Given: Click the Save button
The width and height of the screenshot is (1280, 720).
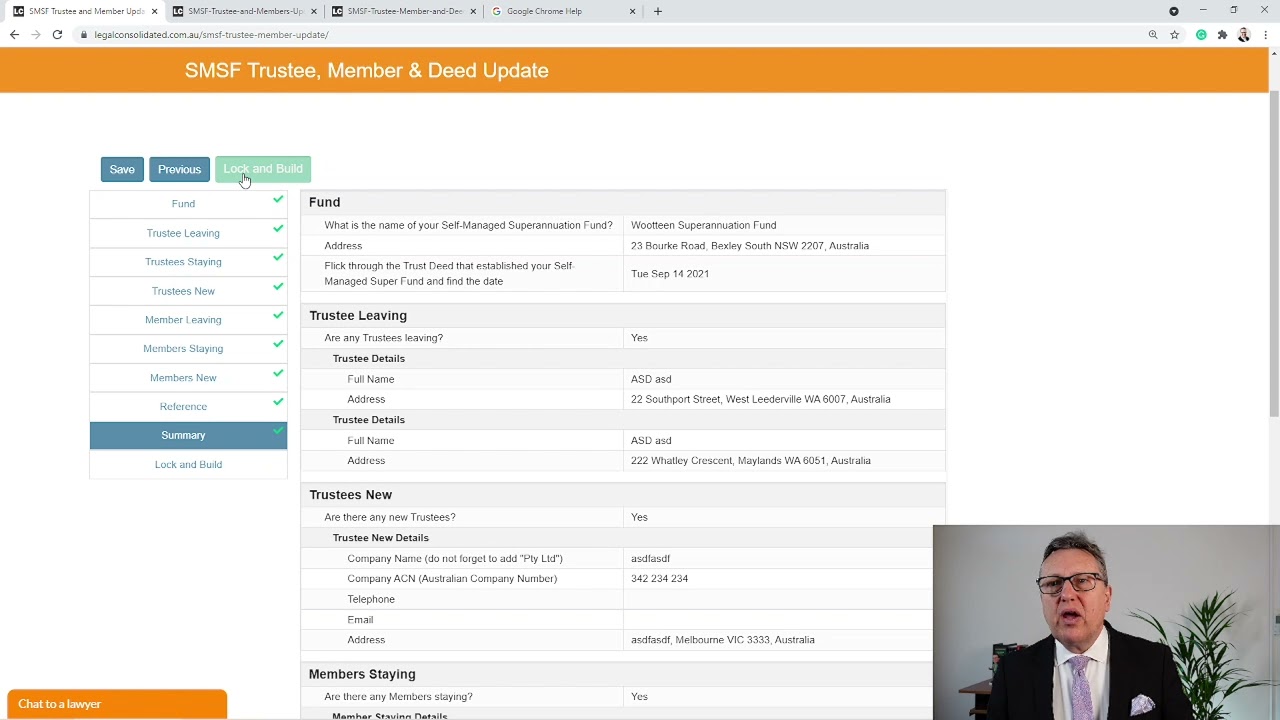Looking at the screenshot, I should tap(122, 169).
